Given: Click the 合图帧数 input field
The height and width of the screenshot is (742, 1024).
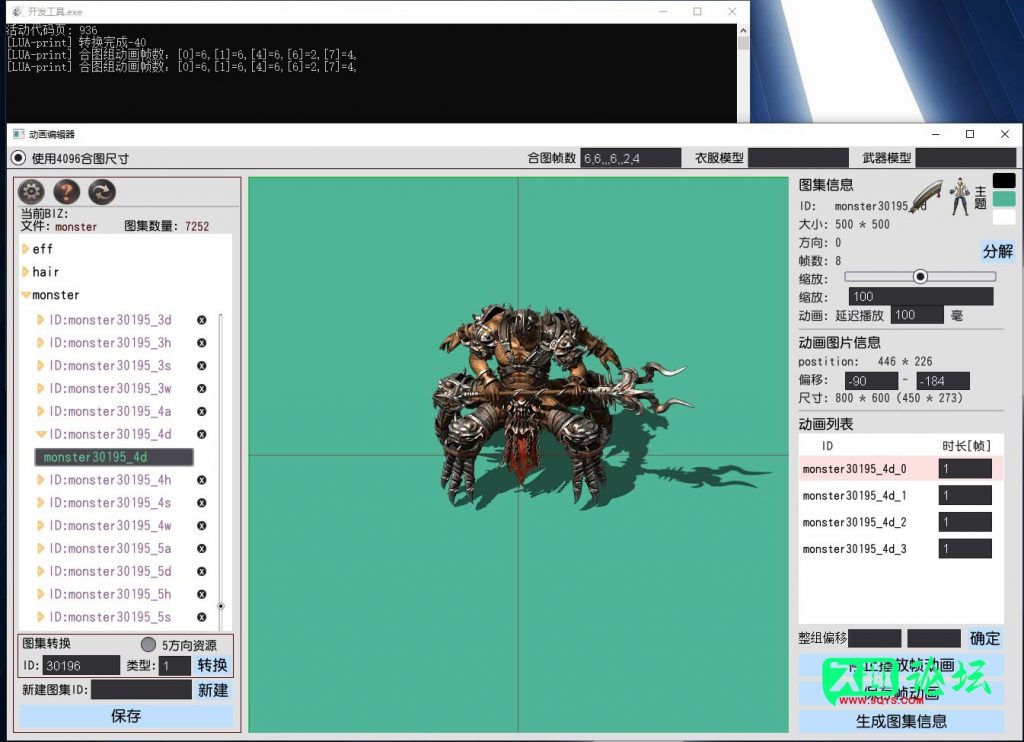Looking at the screenshot, I should (x=630, y=158).
